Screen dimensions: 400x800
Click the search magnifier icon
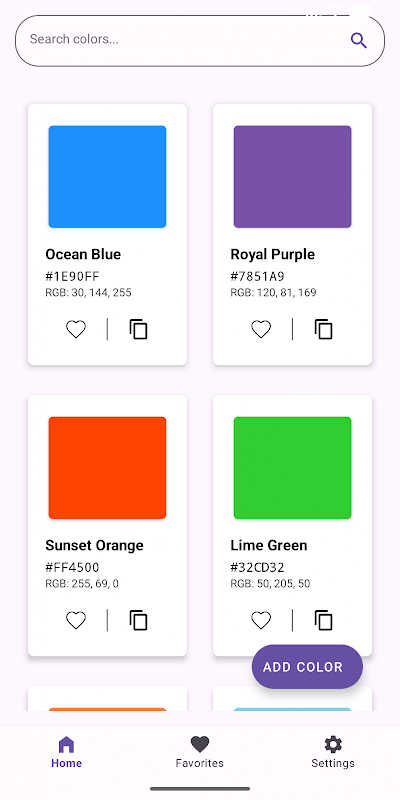pyautogui.click(x=359, y=40)
